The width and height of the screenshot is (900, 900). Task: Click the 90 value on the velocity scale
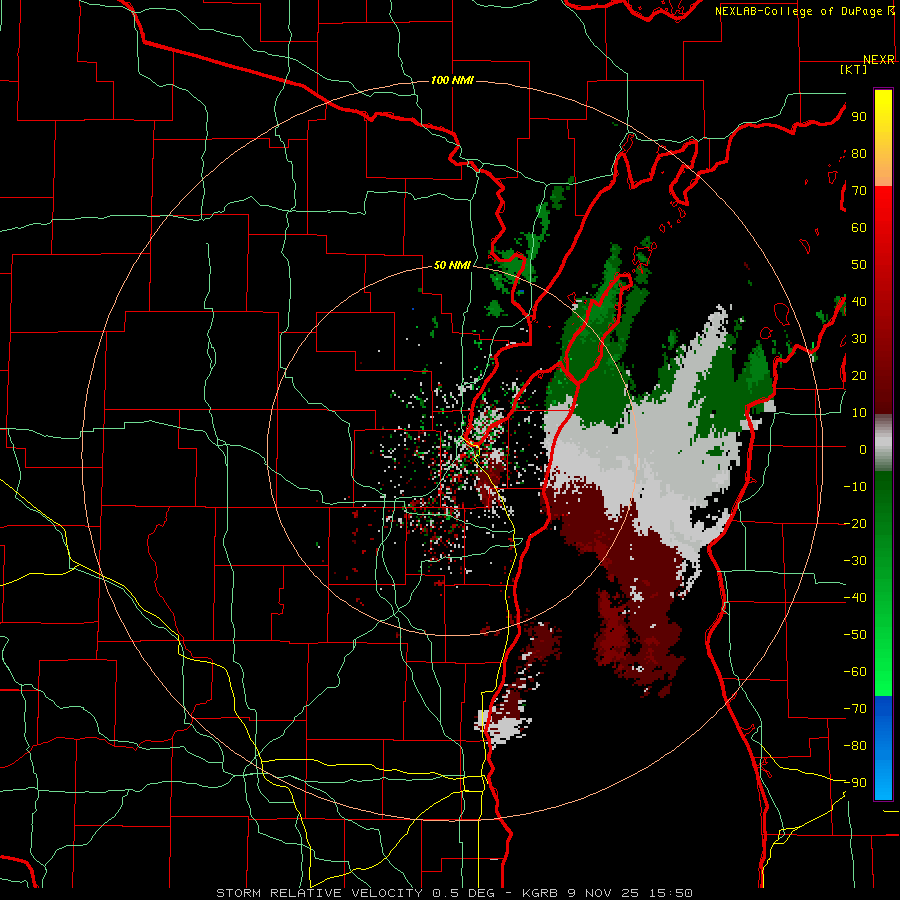coord(859,117)
